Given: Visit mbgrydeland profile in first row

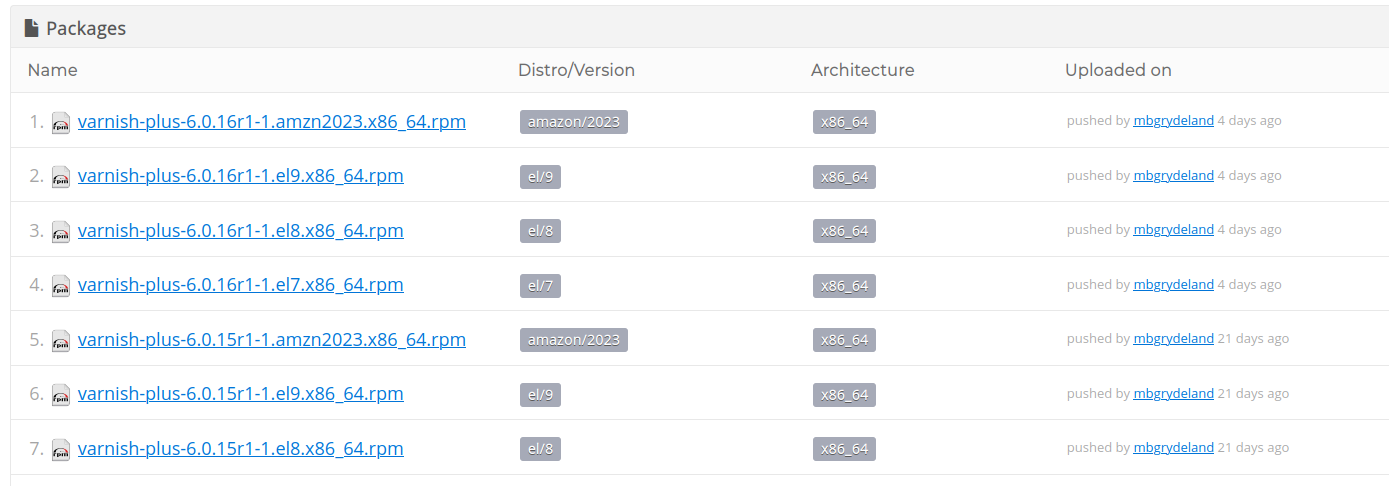Looking at the screenshot, I should pos(1173,121).
